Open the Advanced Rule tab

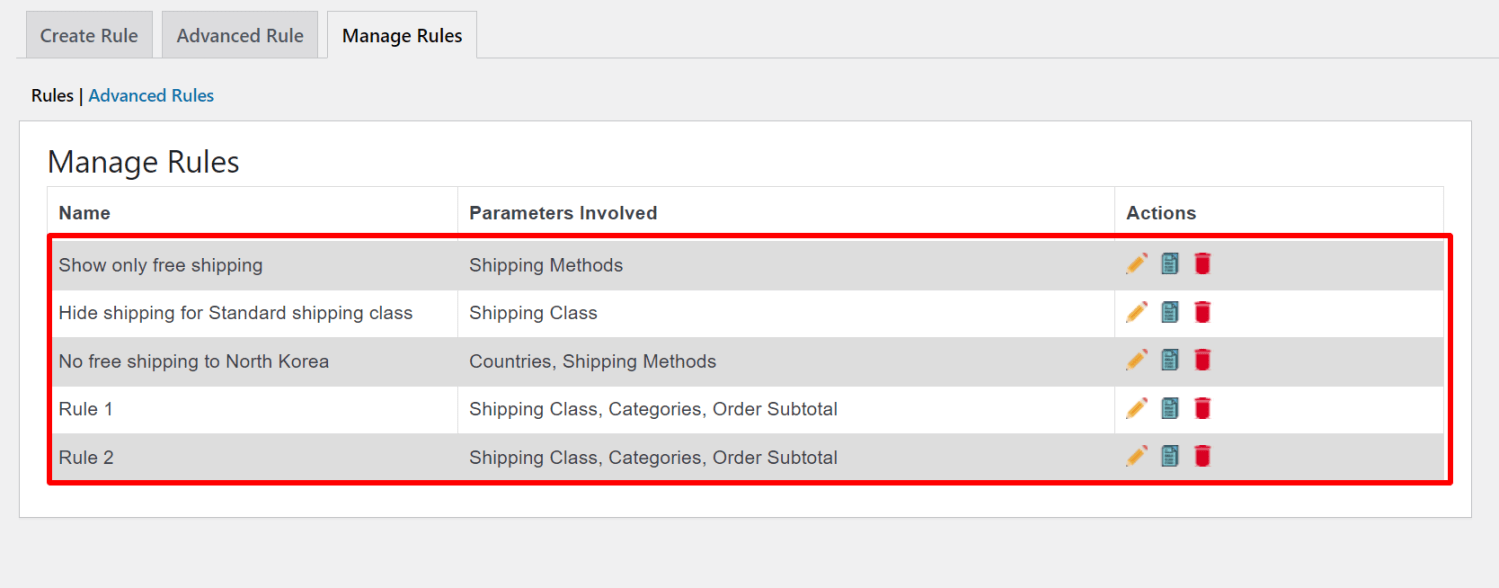point(239,34)
